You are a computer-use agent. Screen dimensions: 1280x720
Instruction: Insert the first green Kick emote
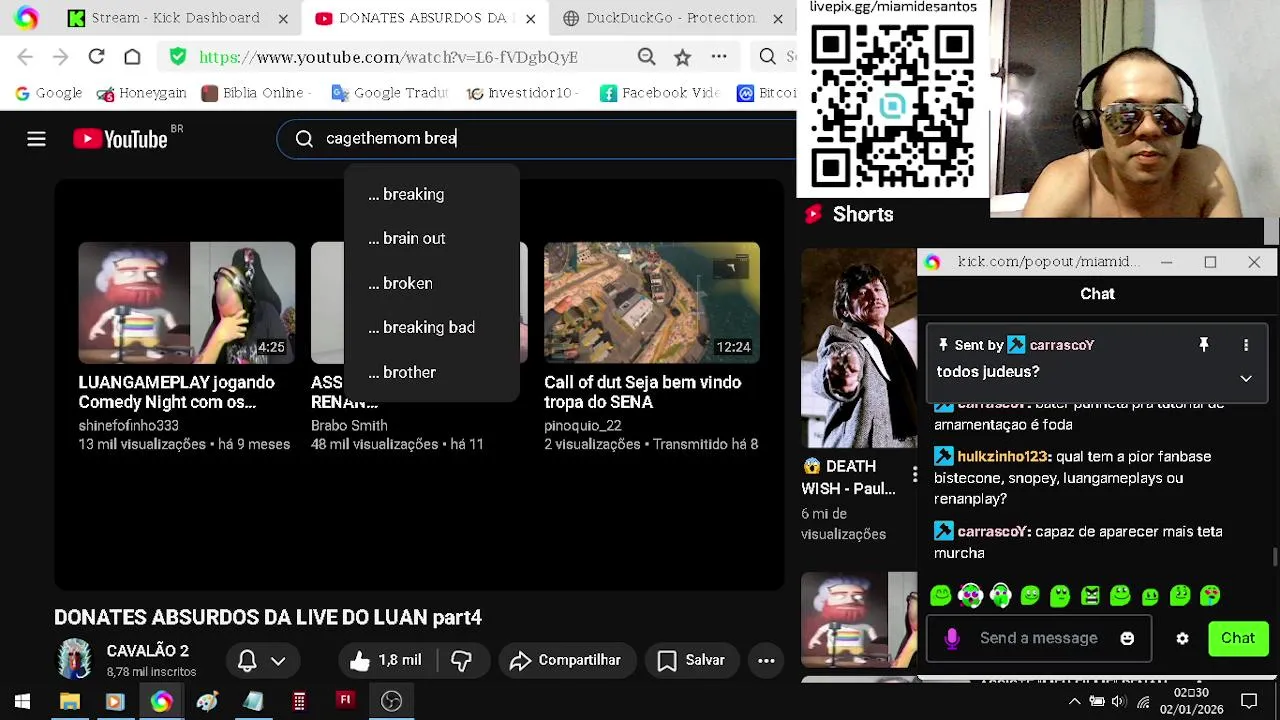940,596
